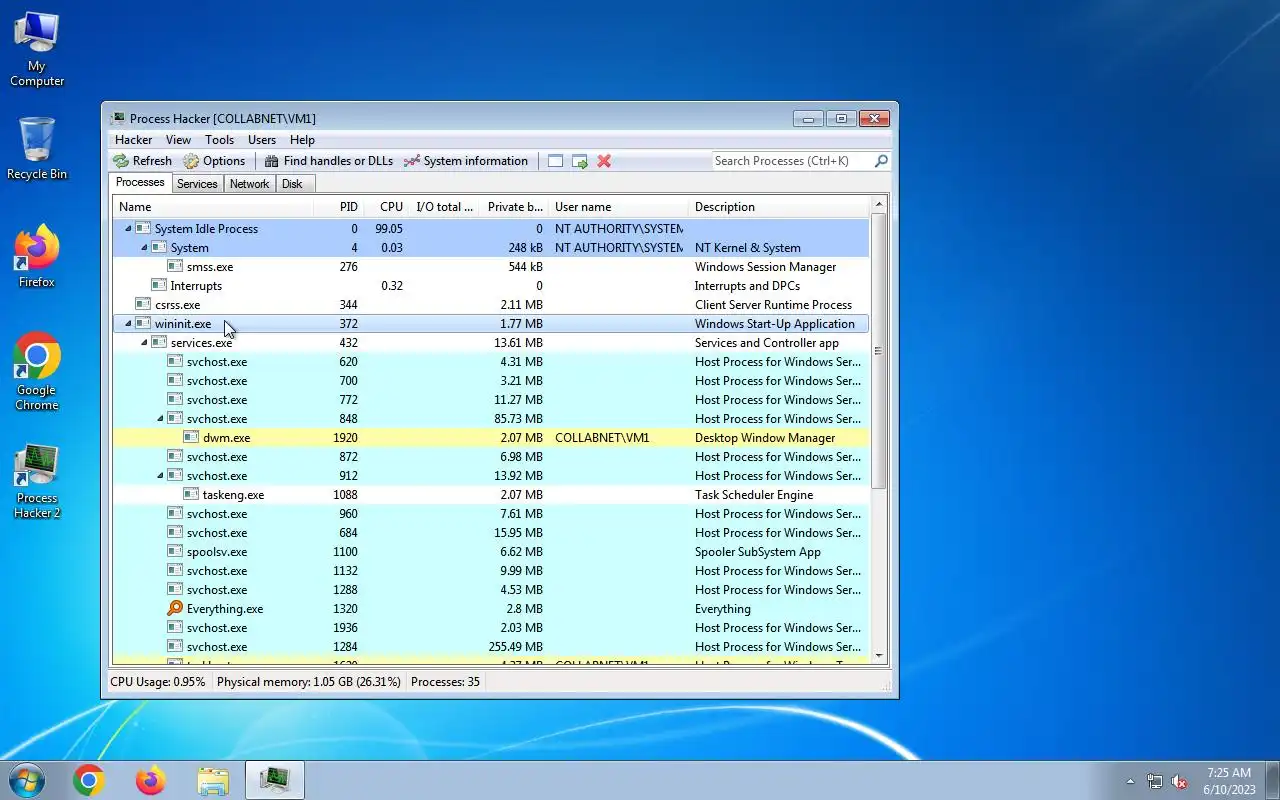The height and width of the screenshot is (800, 1280).
Task: Select the csrss.exe process row
Action: coord(490,305)
